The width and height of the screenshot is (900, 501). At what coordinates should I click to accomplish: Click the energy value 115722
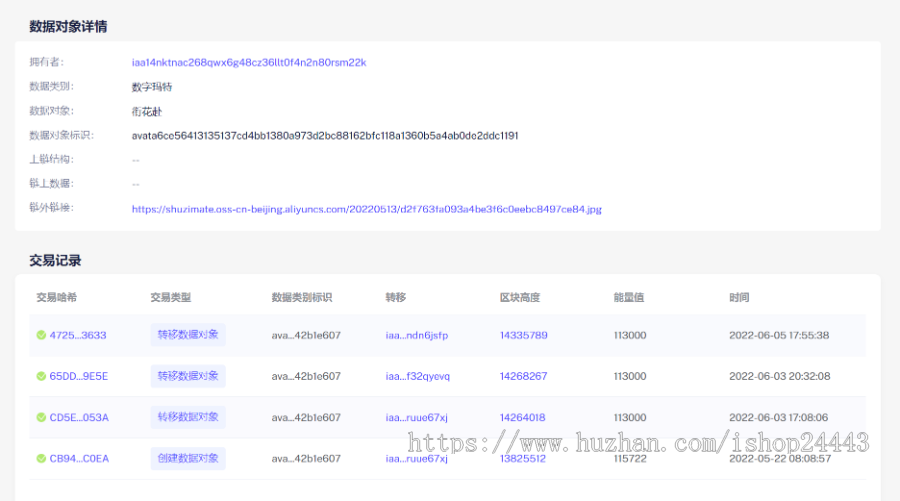pyautogui.click(x=630, y=459)
